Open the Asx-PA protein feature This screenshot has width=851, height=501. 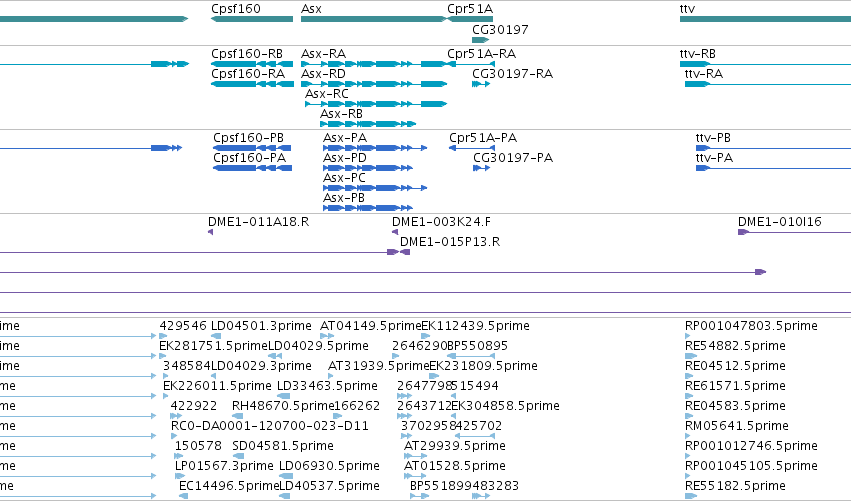[345, 138]
